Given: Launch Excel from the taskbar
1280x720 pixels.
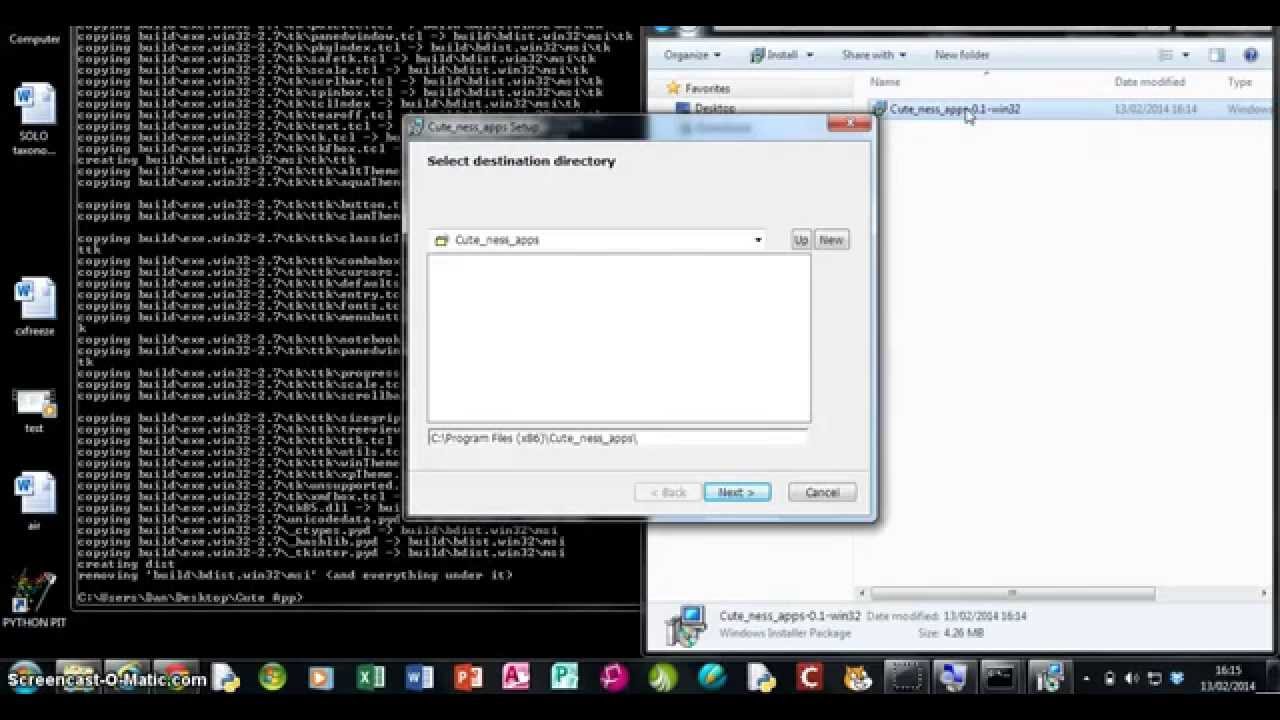Looking at the screenshot, I should point(370,678).
